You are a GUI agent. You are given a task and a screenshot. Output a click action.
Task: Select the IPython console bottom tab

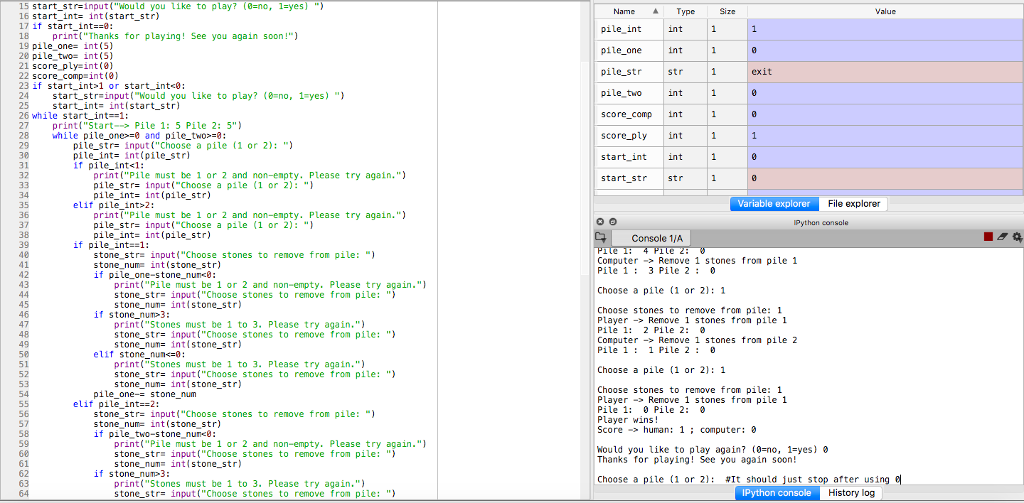pos(777,493)
